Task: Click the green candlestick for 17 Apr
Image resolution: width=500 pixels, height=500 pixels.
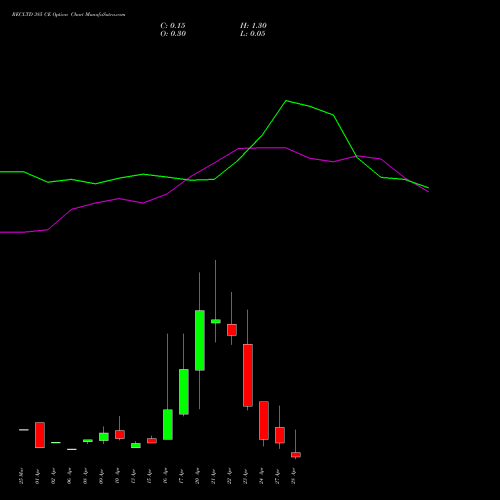Action: pos(184,392)
